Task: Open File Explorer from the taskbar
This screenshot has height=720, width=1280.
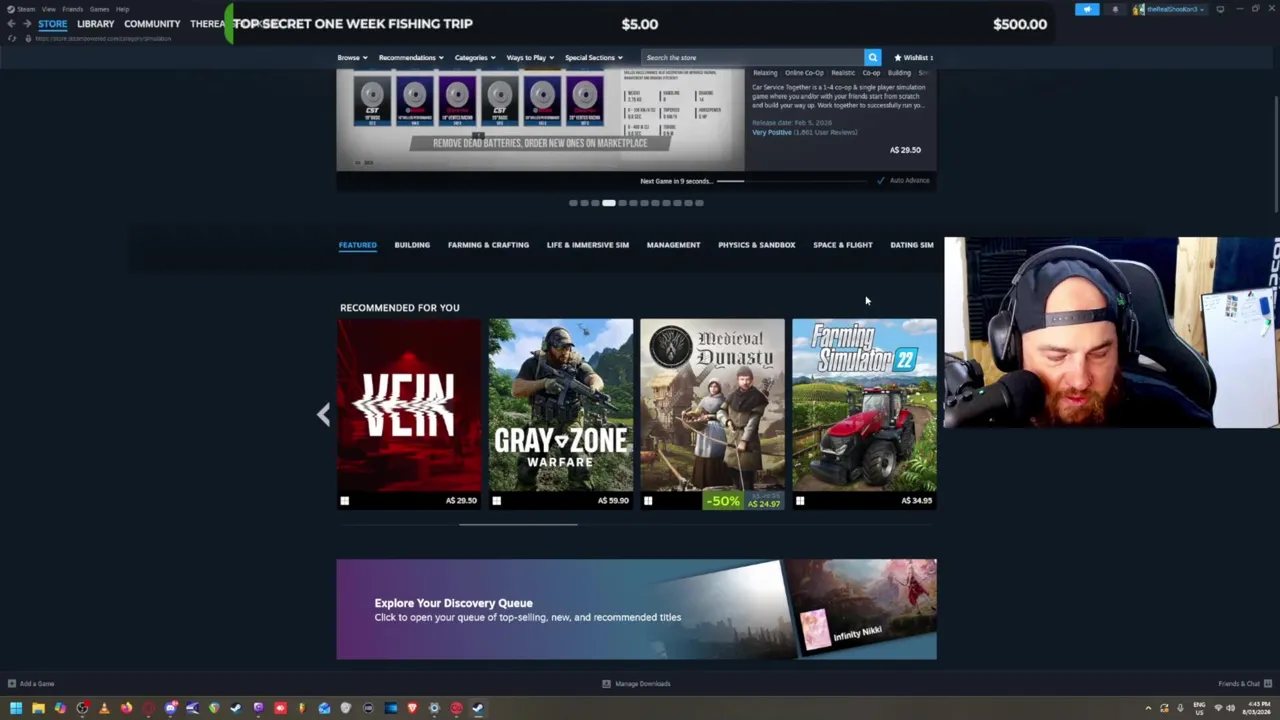Action: (38, 708)
